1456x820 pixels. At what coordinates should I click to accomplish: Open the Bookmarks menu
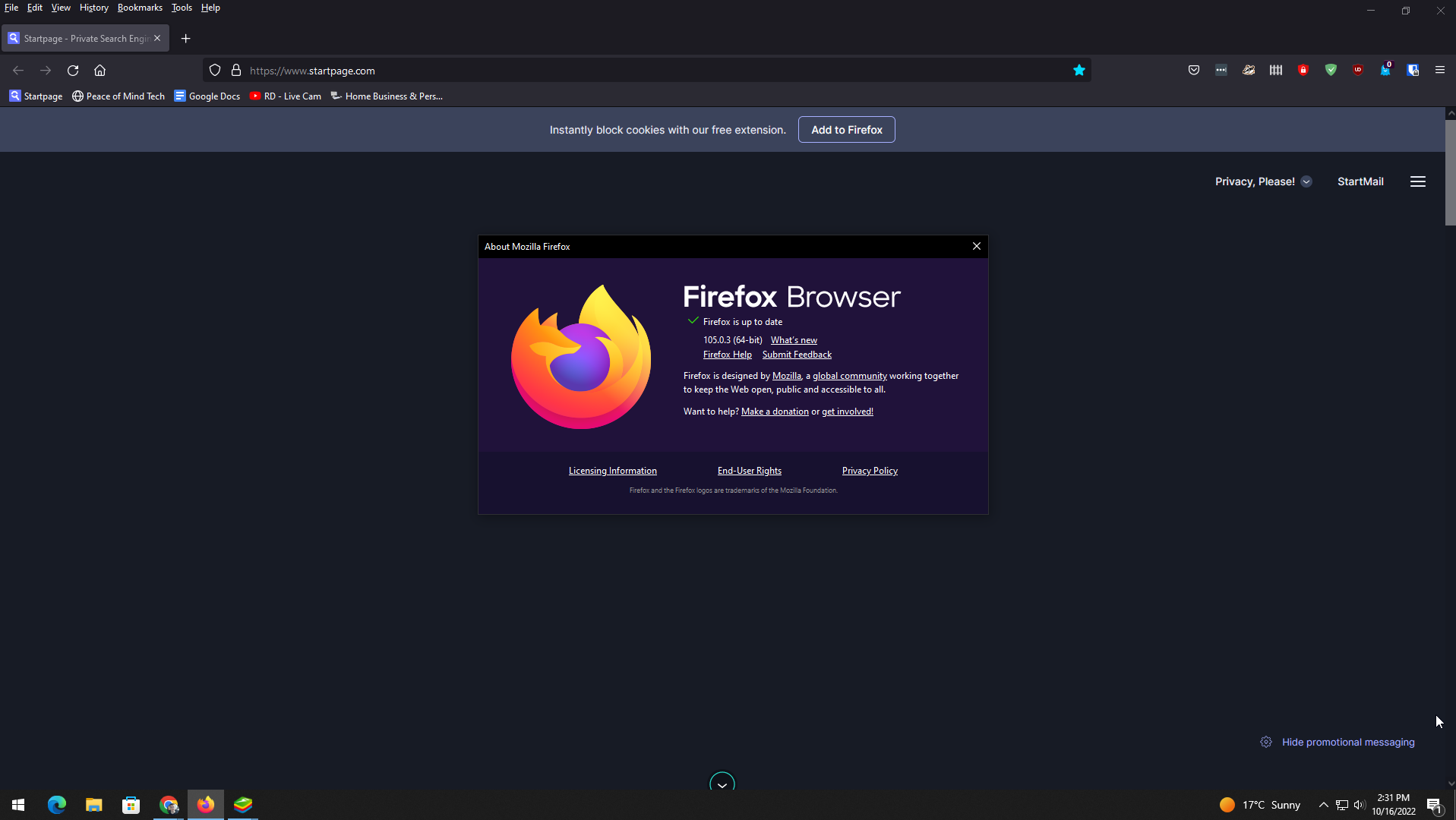[x=140, y=8]
